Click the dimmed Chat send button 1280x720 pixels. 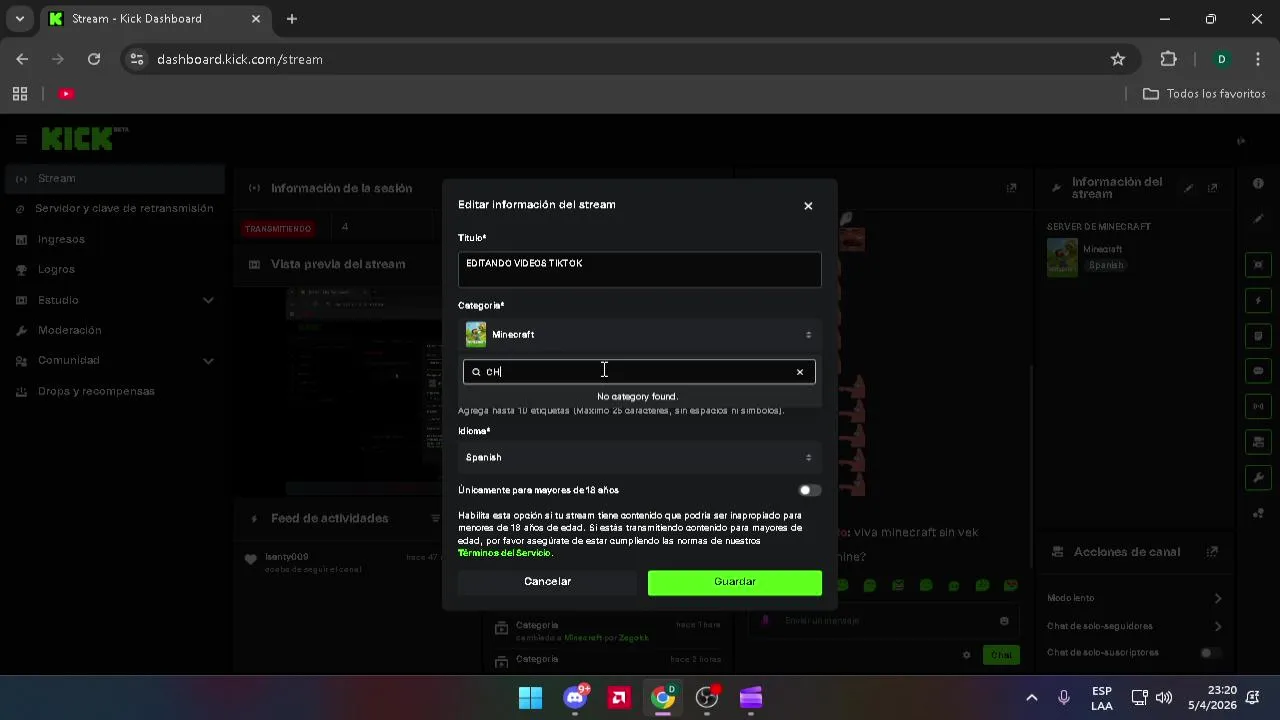(x=1000, y=655)
